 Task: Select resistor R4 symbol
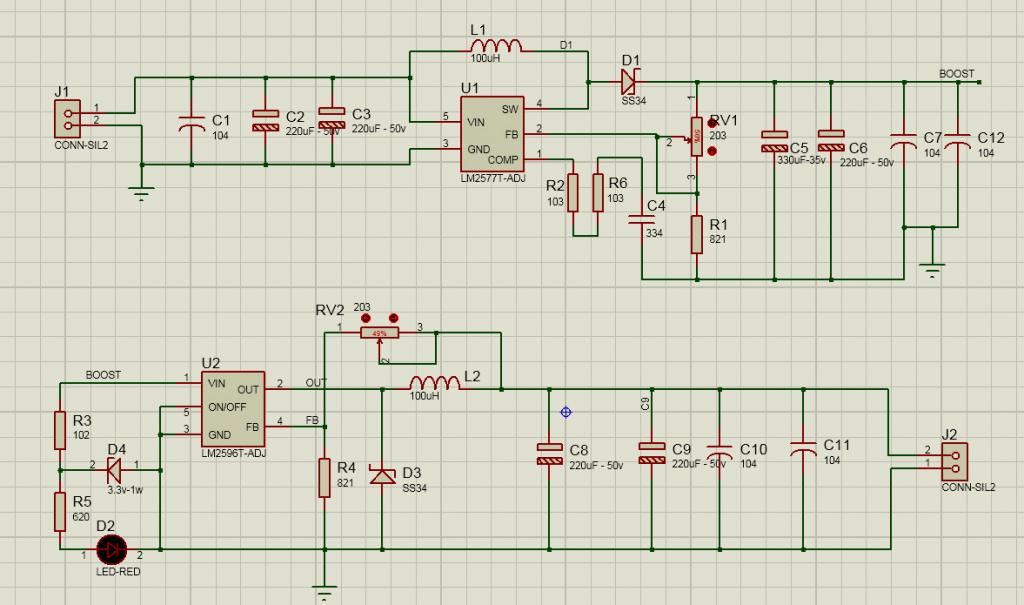pos(325,478)
